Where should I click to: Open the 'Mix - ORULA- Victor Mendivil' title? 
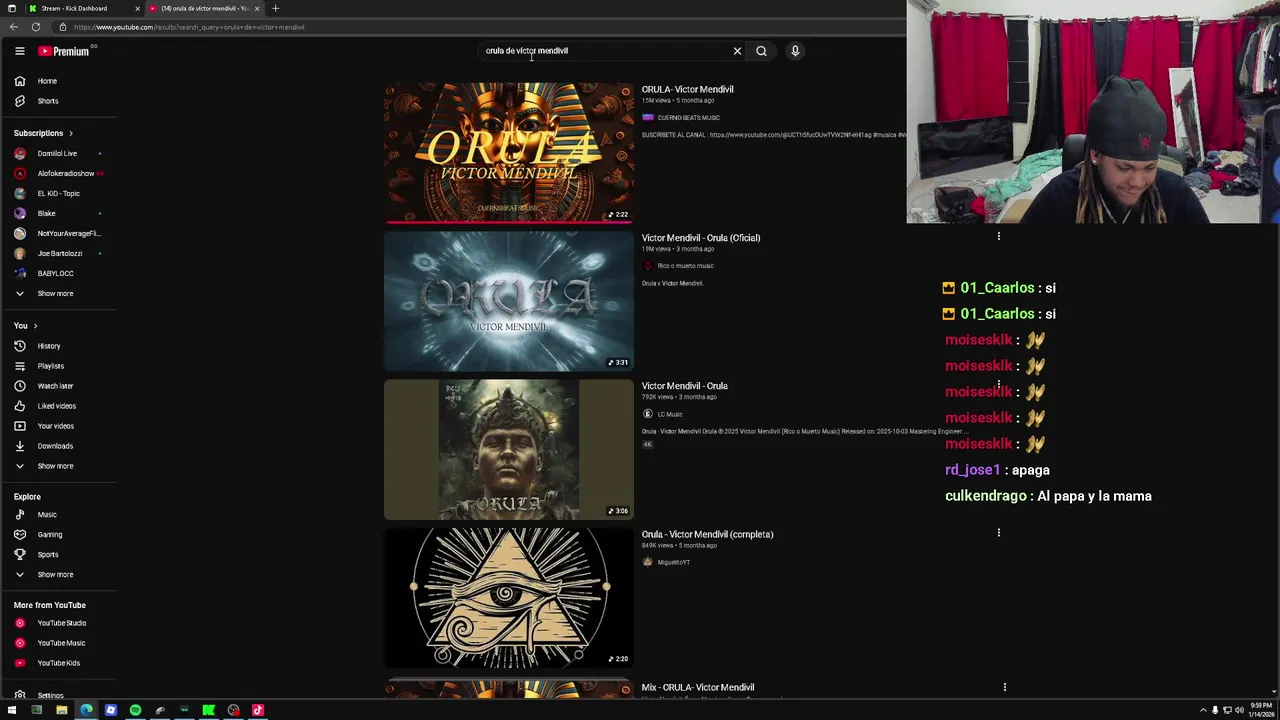[x=698, y=687]
